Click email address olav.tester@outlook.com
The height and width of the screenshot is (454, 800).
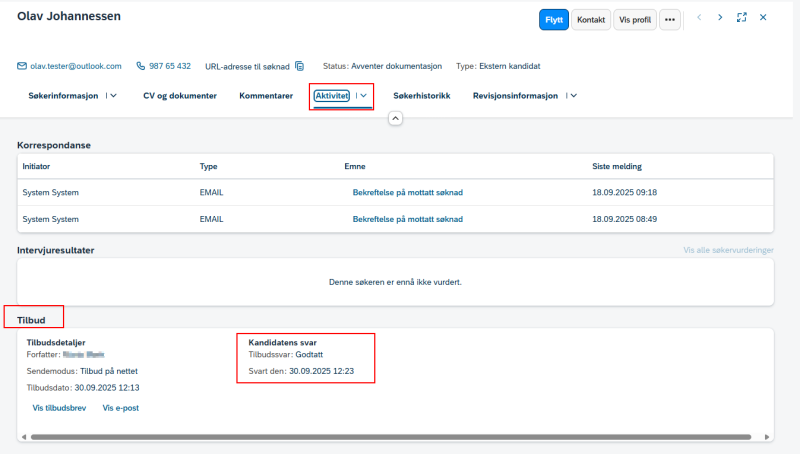click(x=76, y=66)
